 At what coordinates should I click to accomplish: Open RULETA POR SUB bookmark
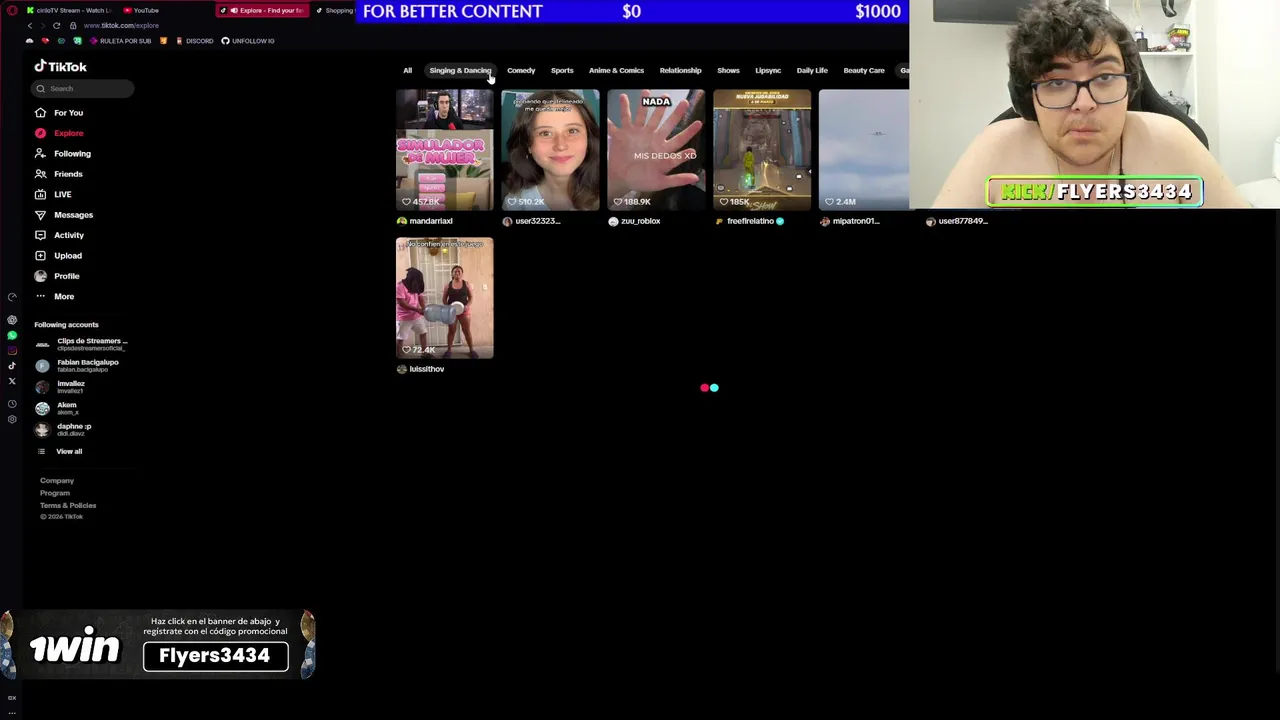121,41
